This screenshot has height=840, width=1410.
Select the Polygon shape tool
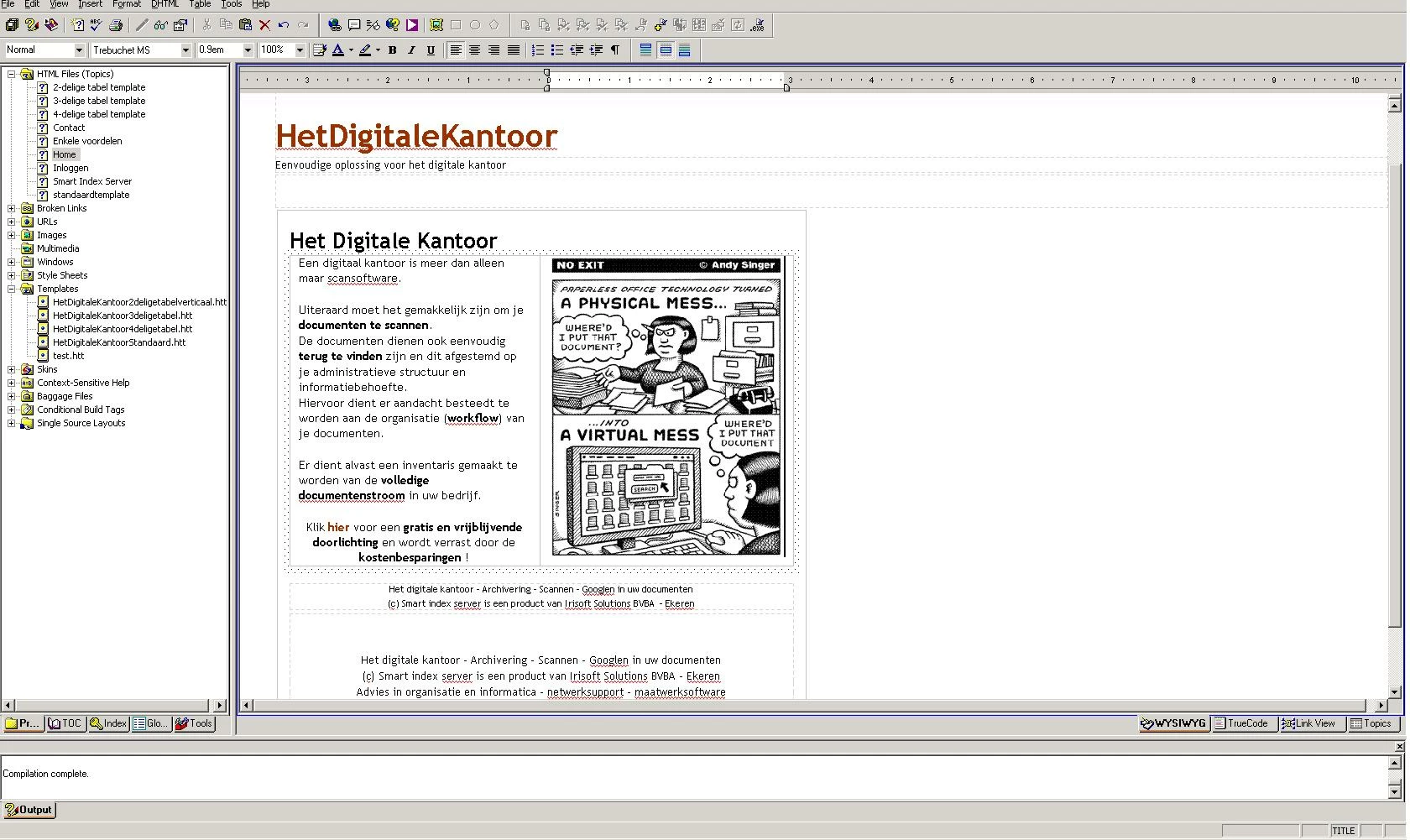coord(494,25)
